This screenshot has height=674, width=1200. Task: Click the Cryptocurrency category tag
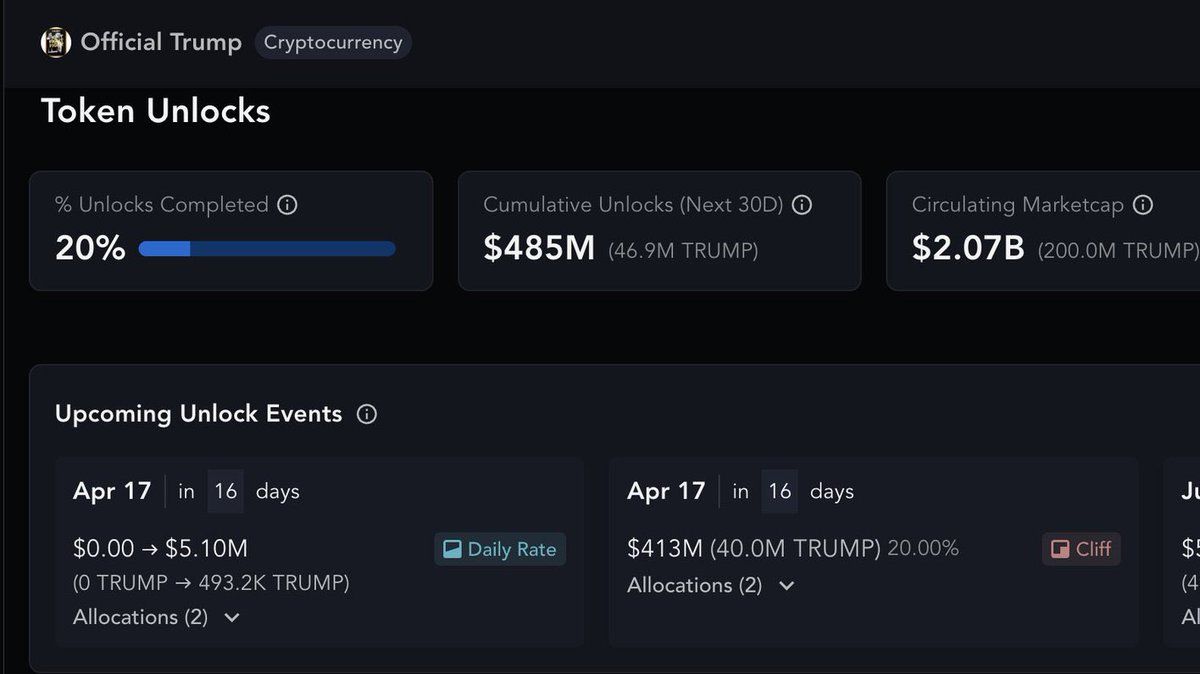tap(333, 43)
